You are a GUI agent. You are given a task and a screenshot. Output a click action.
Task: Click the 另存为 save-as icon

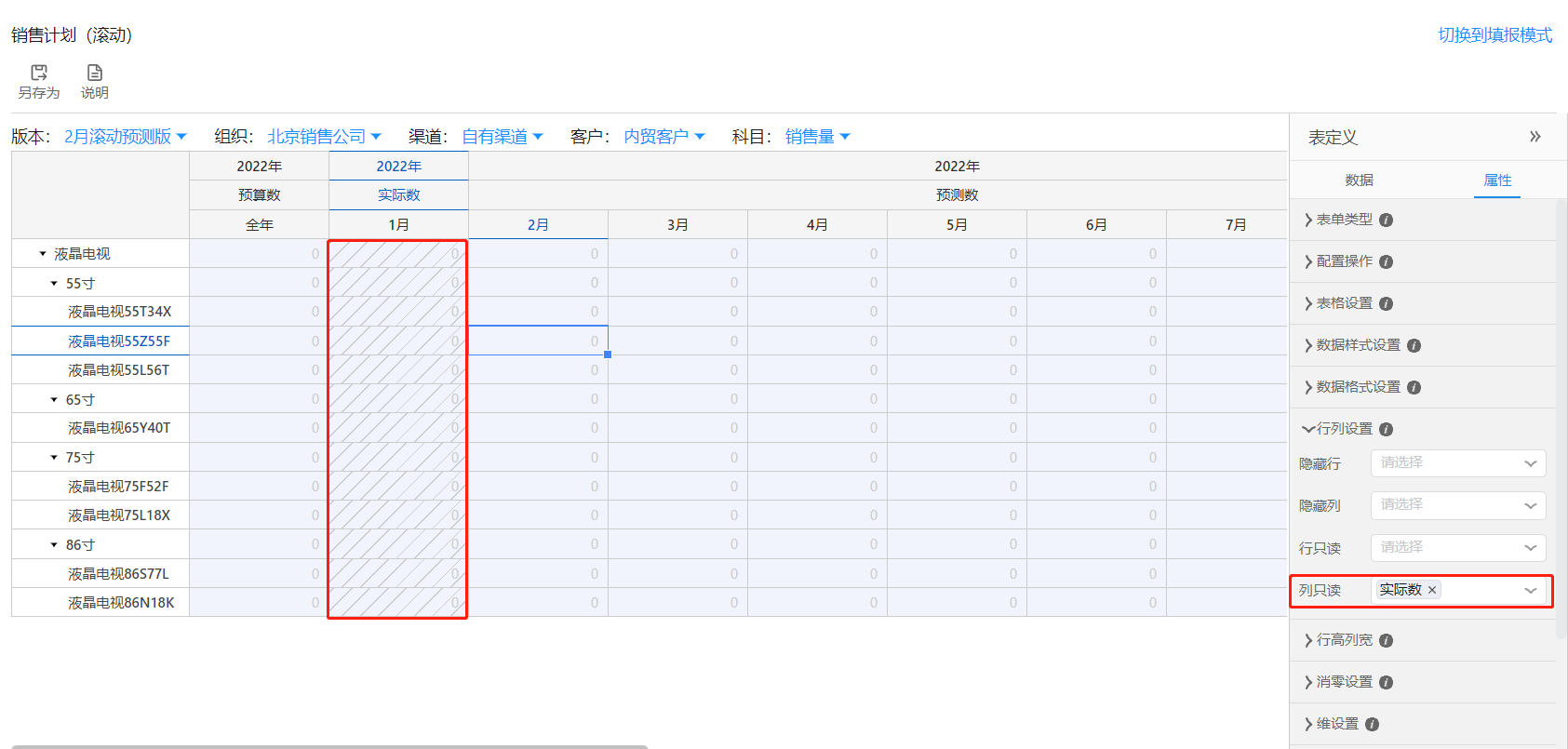[x=39, y=73]
